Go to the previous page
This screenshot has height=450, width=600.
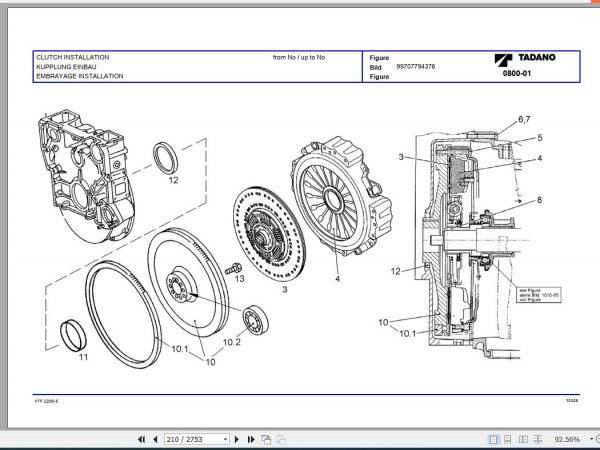pyautogui.click(x=155, y=439)
